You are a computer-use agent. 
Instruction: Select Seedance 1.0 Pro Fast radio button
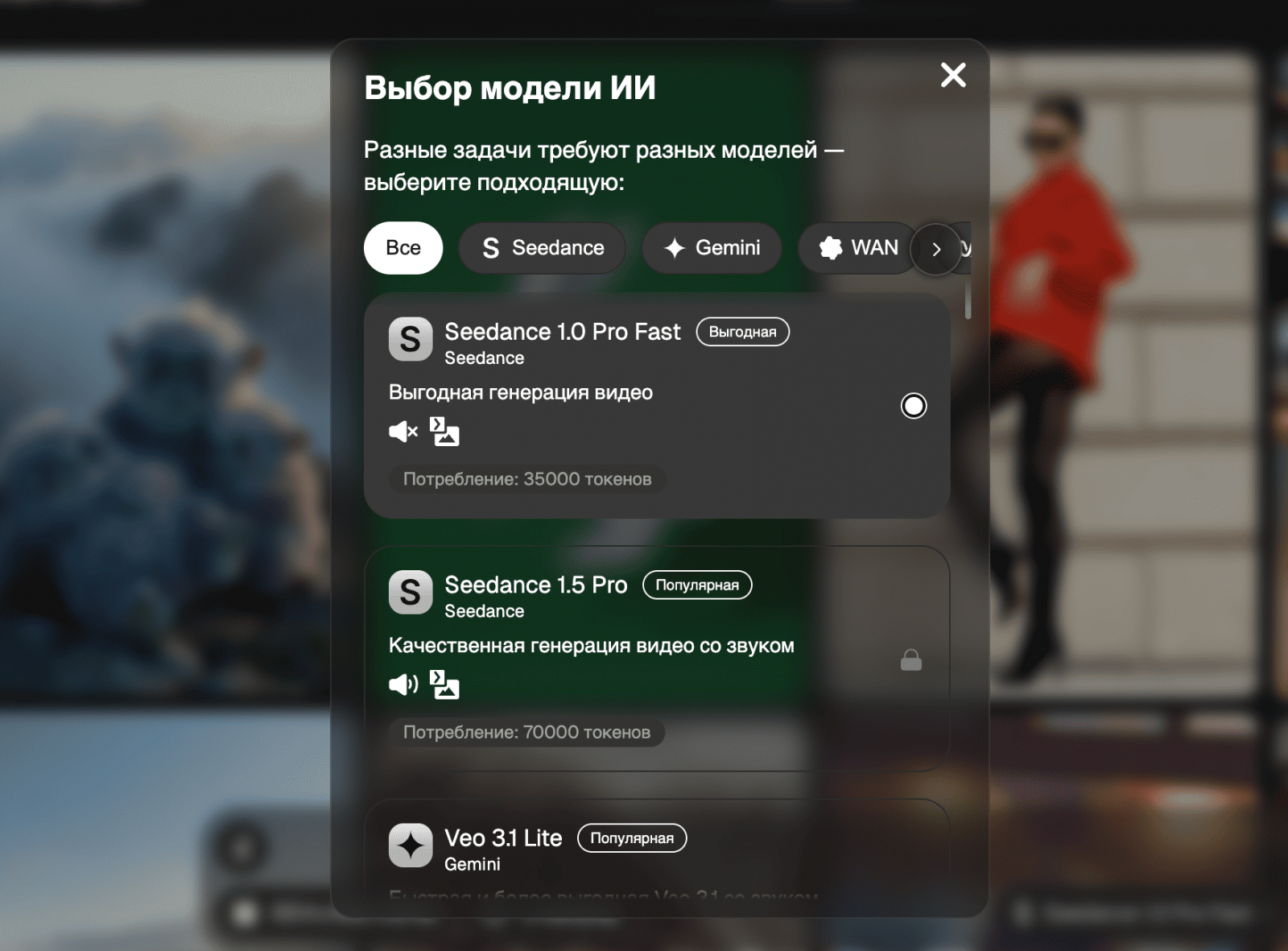914,406
